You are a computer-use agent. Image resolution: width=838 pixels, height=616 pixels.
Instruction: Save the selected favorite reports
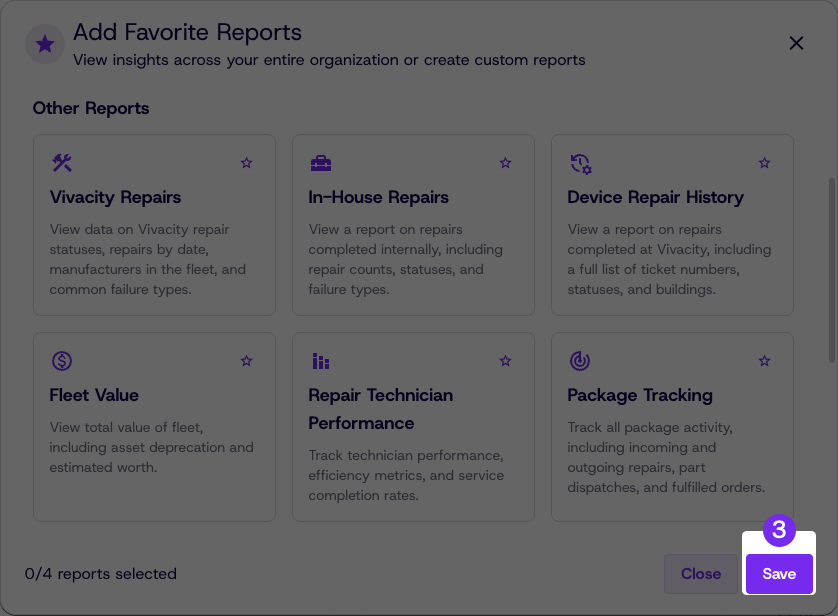(779, 574)
